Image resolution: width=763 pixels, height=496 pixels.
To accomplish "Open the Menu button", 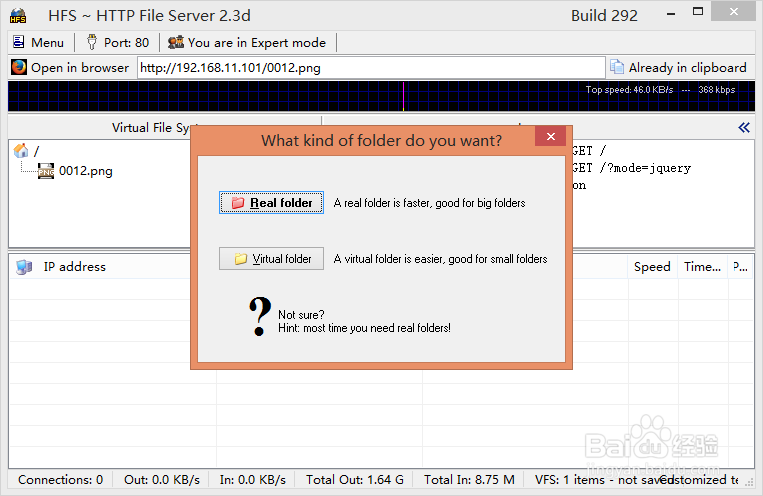I will (x=38, y=43).
